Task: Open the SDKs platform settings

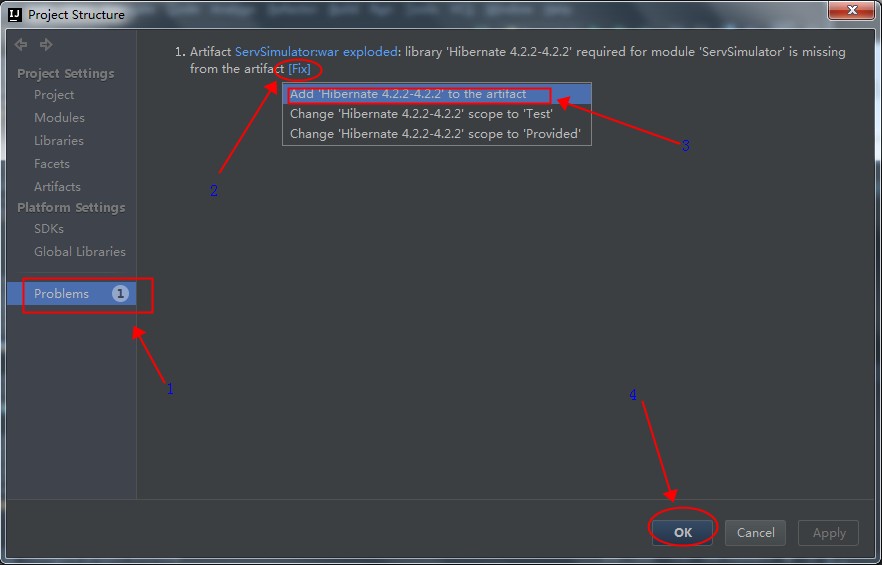Action: click(48, 228)
